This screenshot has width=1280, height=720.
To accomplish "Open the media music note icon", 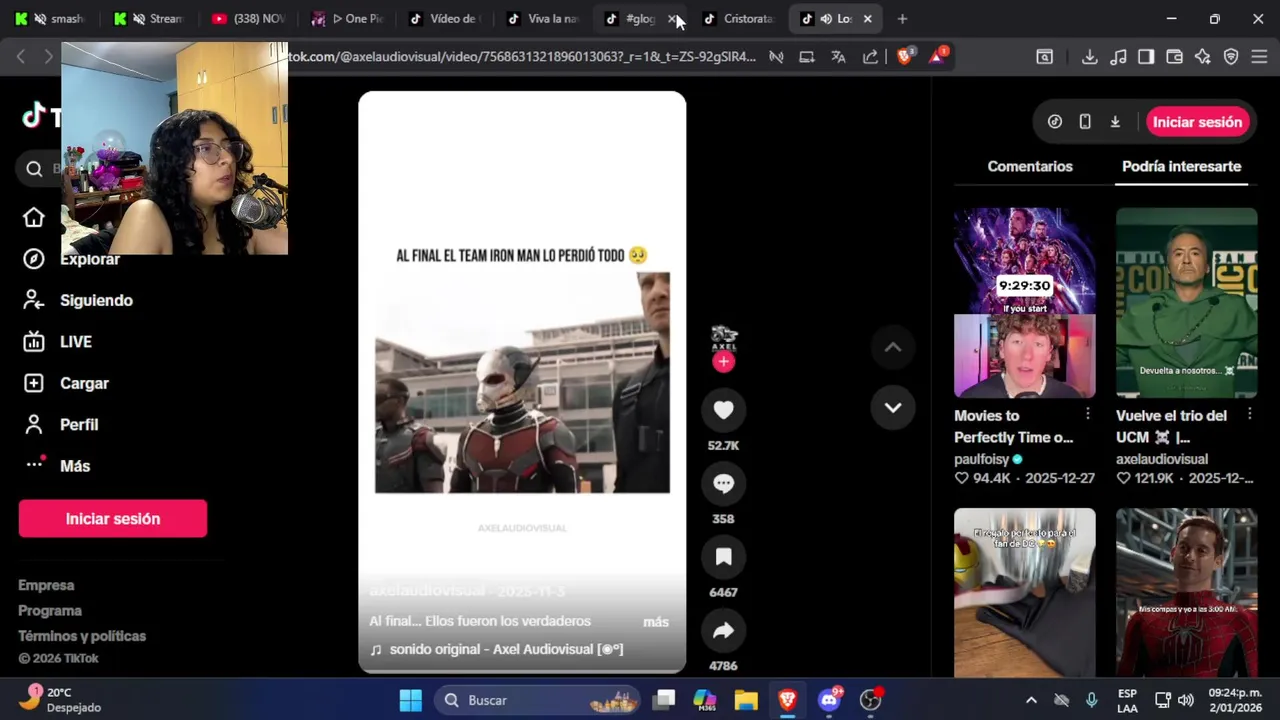I will [1118, 57].
